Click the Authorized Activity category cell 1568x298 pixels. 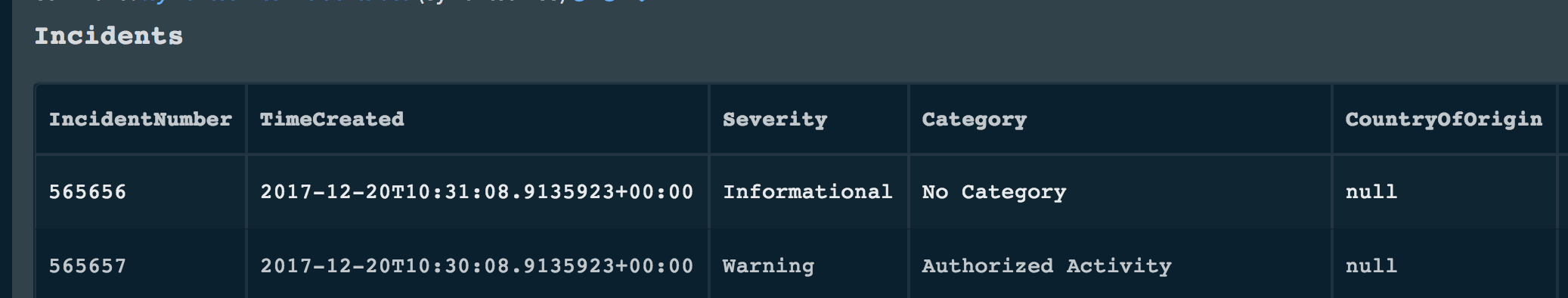tap(1046, 266)
